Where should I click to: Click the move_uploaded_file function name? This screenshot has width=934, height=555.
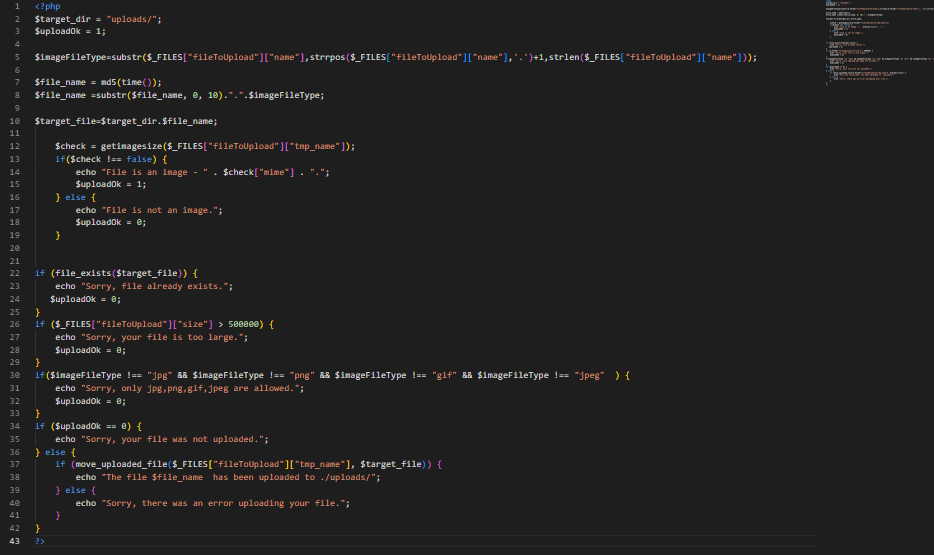[120, 465]
